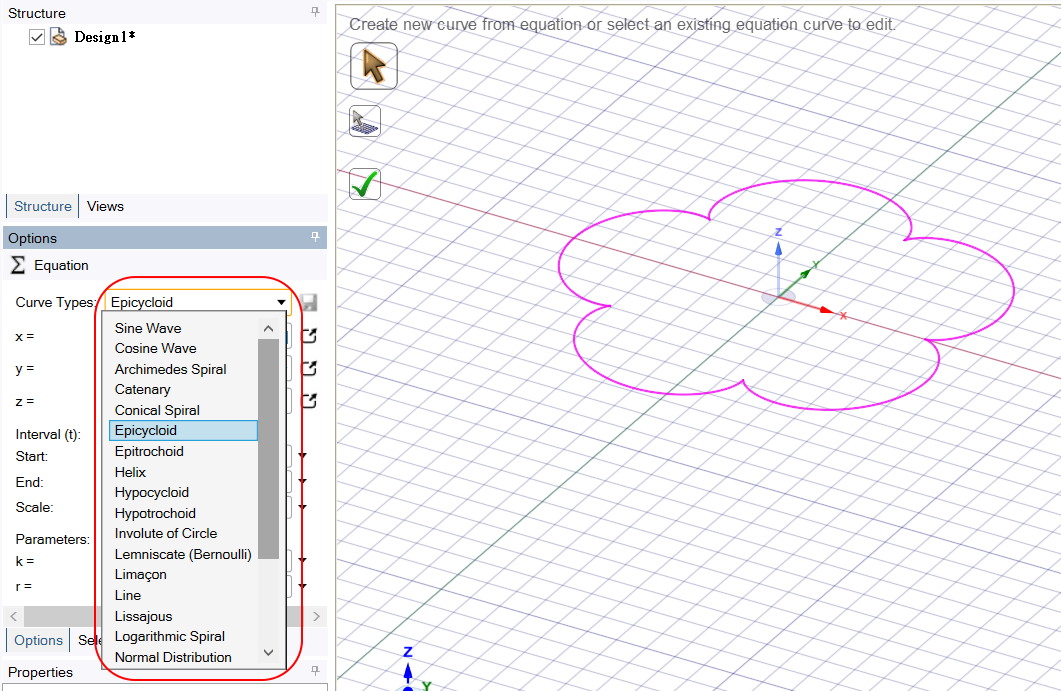Open the Options tab at panel bottom

39,640
